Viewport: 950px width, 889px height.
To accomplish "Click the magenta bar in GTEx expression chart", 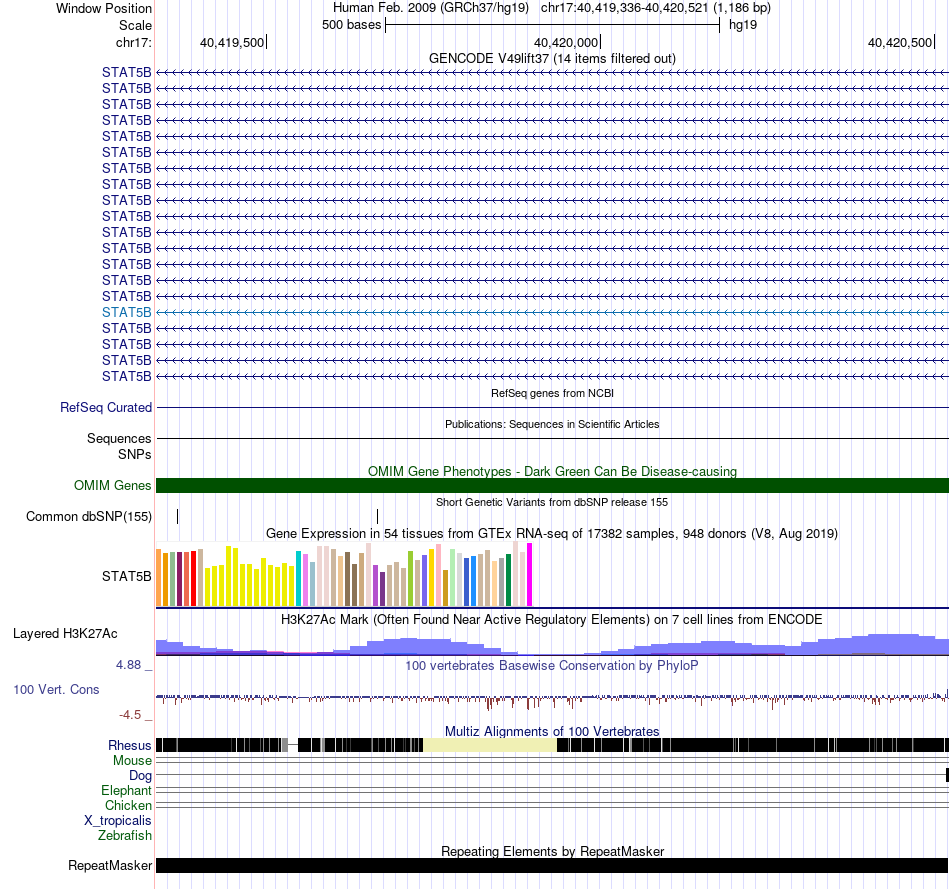I will [530, 574].
